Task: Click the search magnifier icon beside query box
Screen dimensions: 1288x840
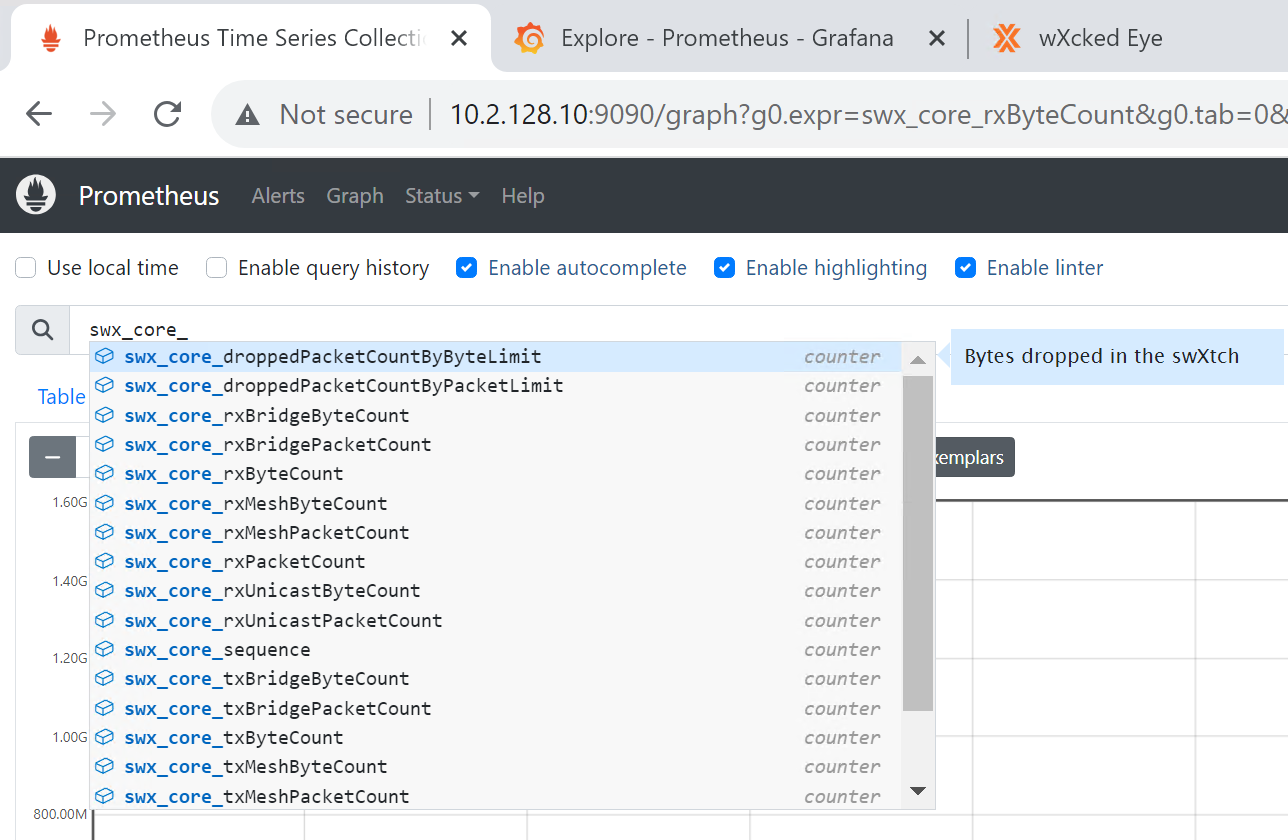Action: coord(42,330)
